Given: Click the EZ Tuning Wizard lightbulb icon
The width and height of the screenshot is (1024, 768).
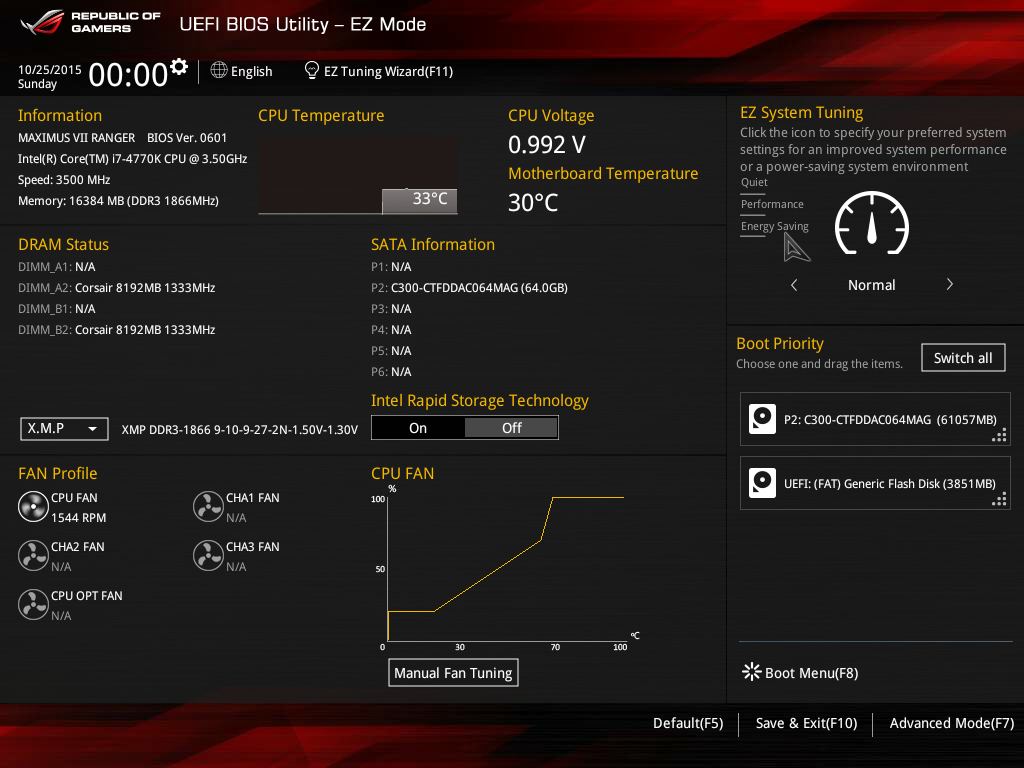Looking at the screenshot, I should pyautogui.click(x=312, y=71).
